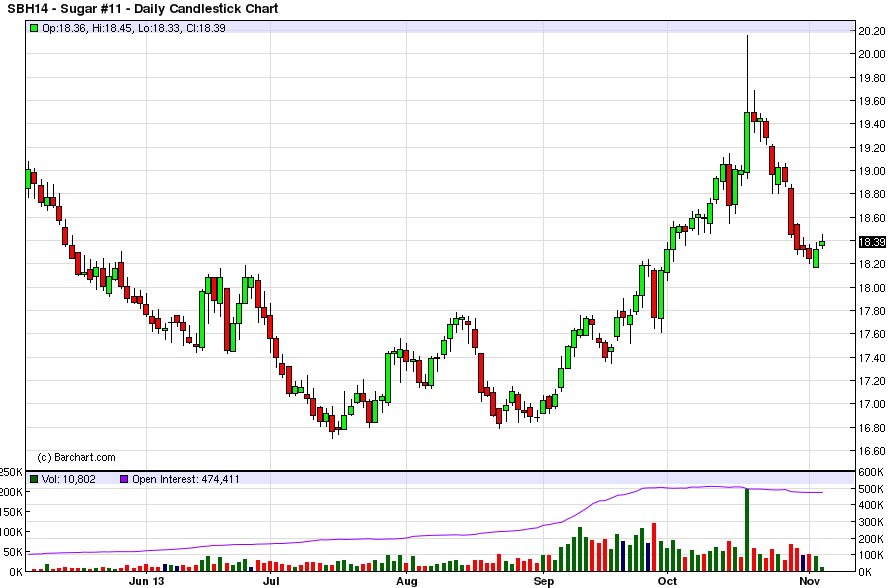Click the dark green Vol legend square

tap(34, 479)
